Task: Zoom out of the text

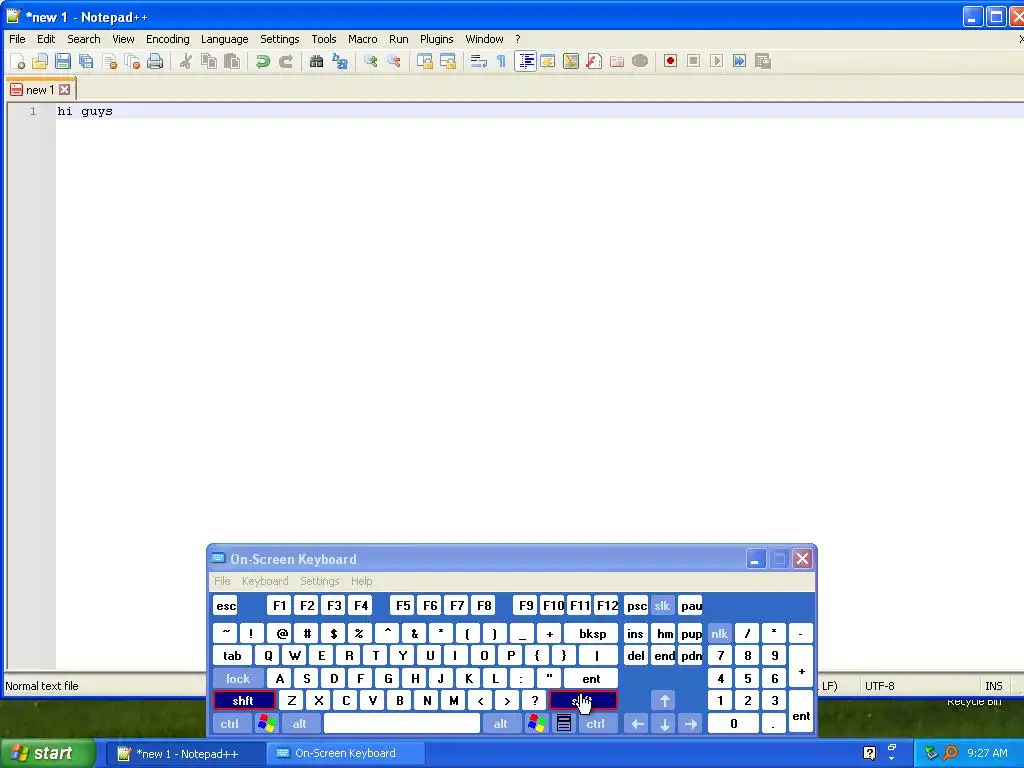Action: point(394,61)
